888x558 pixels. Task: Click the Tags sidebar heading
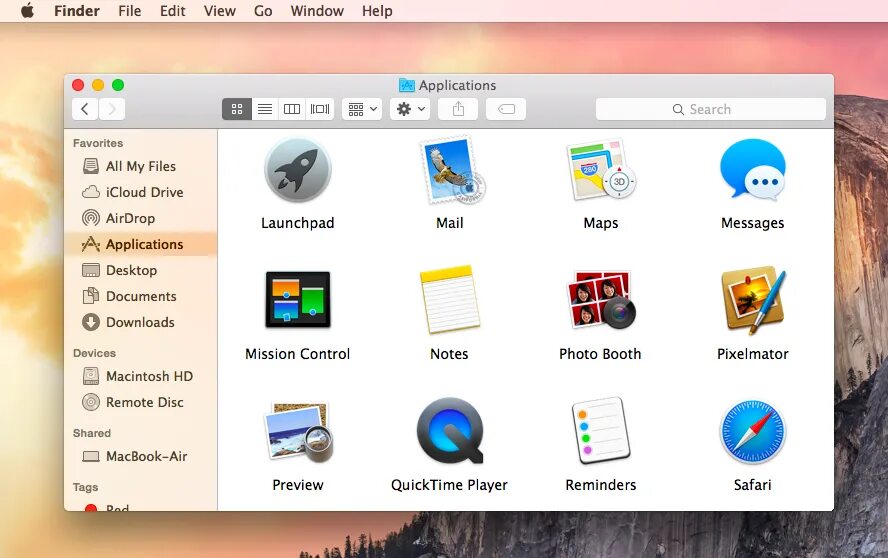[x=86, y=487]
